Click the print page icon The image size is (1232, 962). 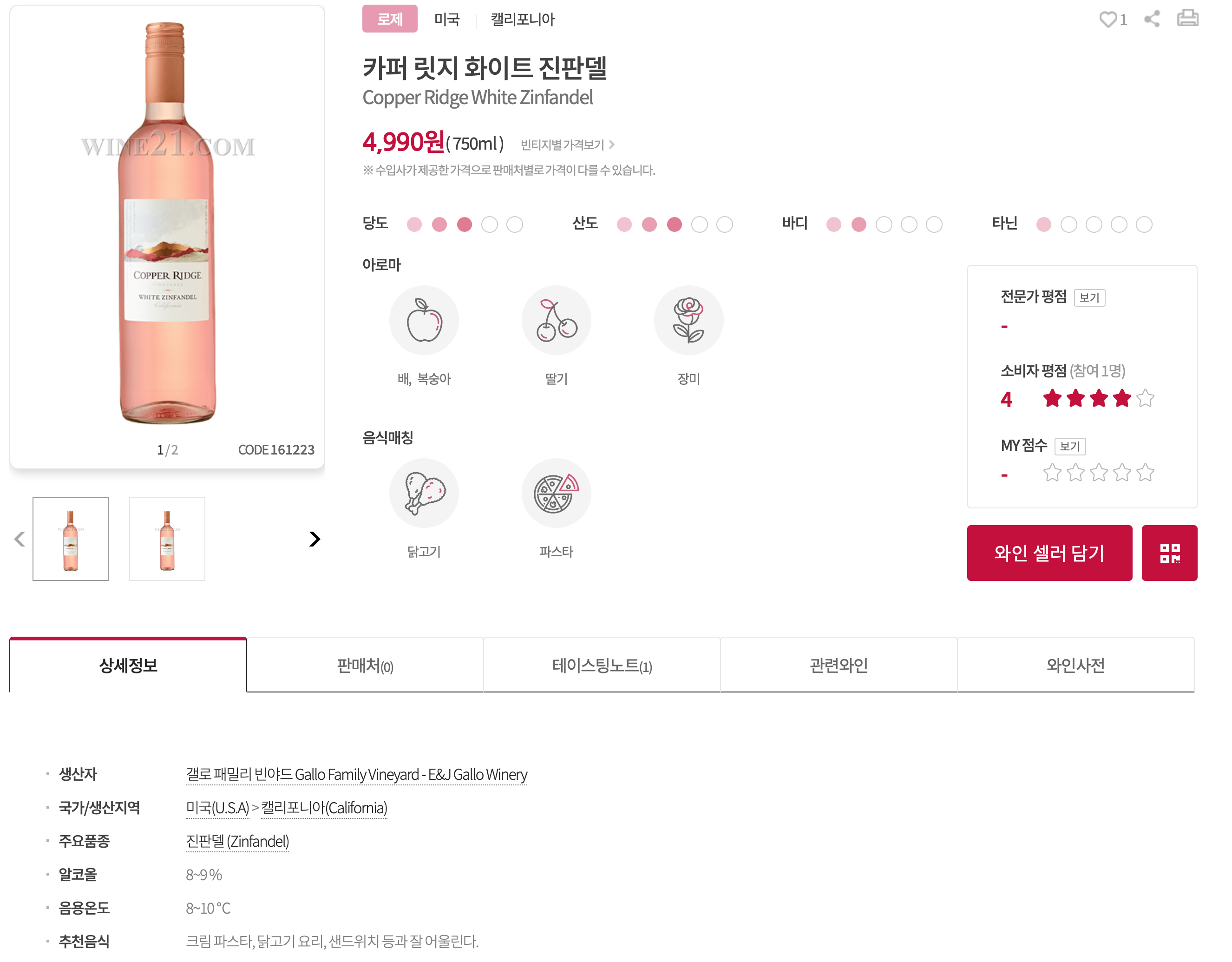[1187, 19]
